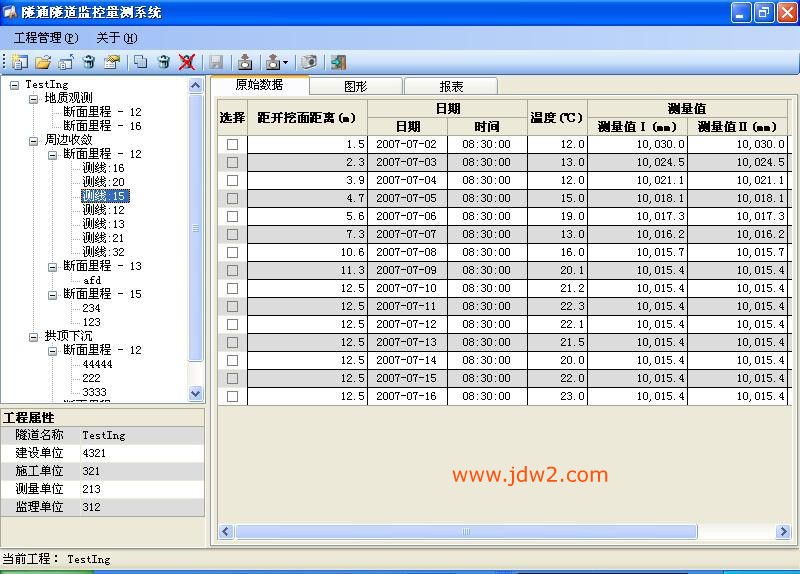
Task: Click the 温度 column header
Action: pos(557,118)
